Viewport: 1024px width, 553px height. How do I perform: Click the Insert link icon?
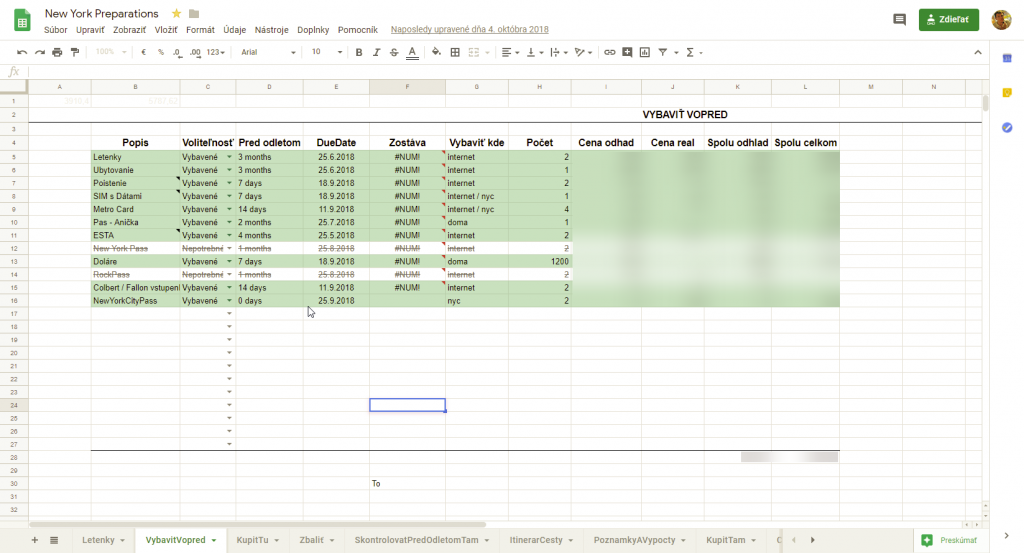(609, 52)
